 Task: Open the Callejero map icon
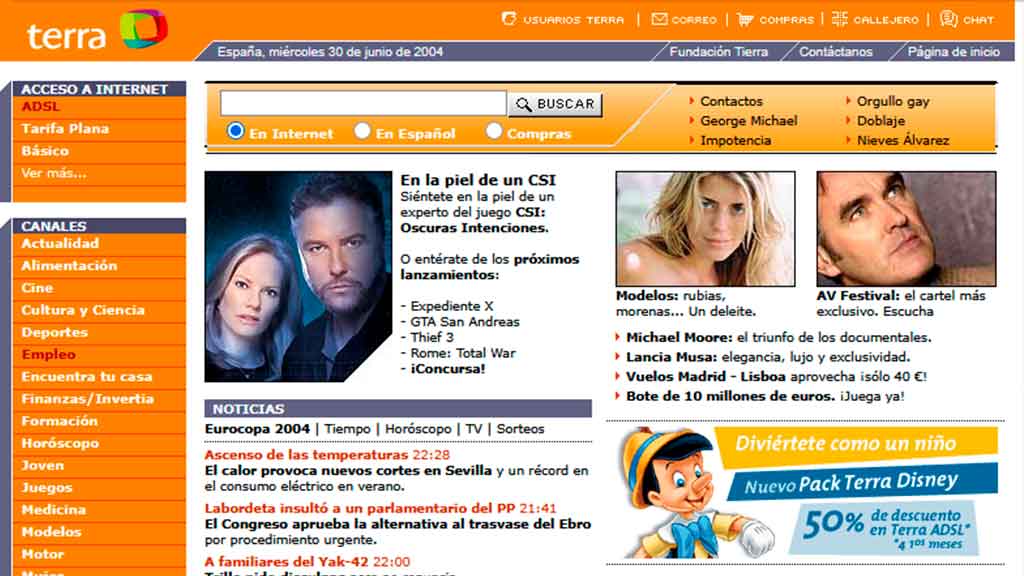tap(839, 19)
